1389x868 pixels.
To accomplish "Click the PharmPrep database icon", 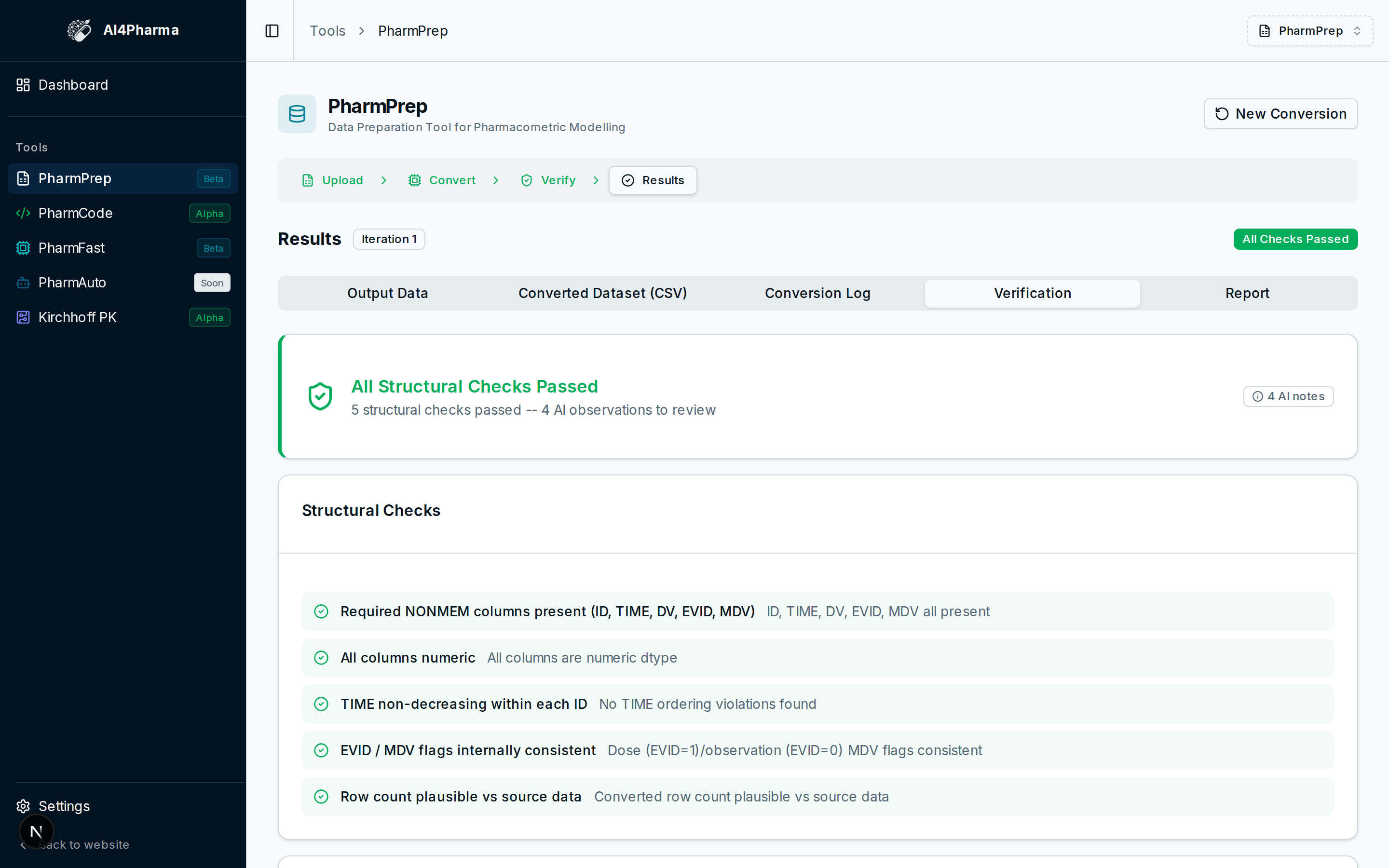I will pyautogui.click(x=297, y=114).
